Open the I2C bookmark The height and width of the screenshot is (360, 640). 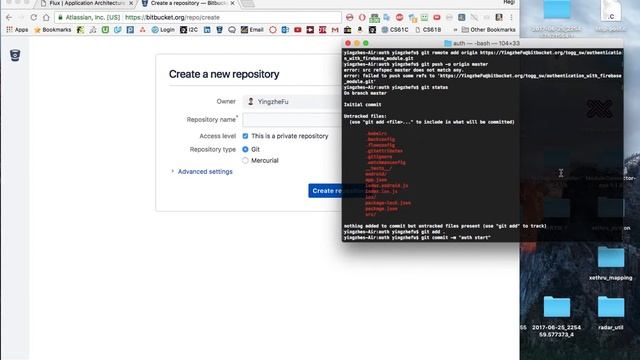[189, 30]
